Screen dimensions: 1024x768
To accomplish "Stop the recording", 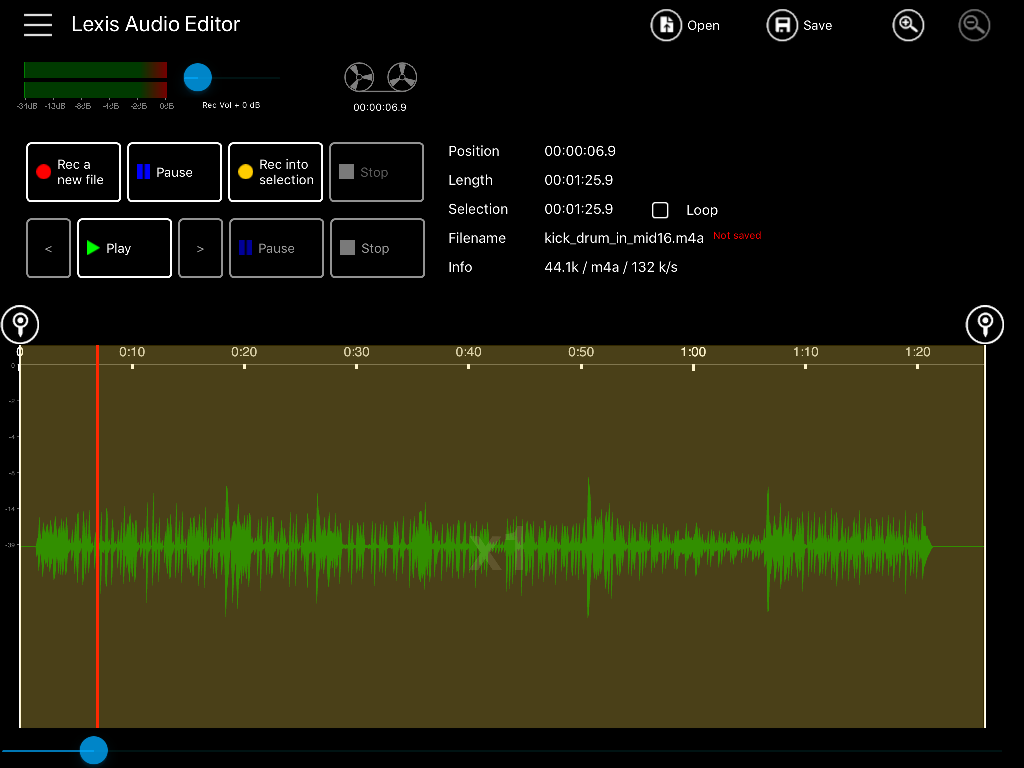I will 377,172.
